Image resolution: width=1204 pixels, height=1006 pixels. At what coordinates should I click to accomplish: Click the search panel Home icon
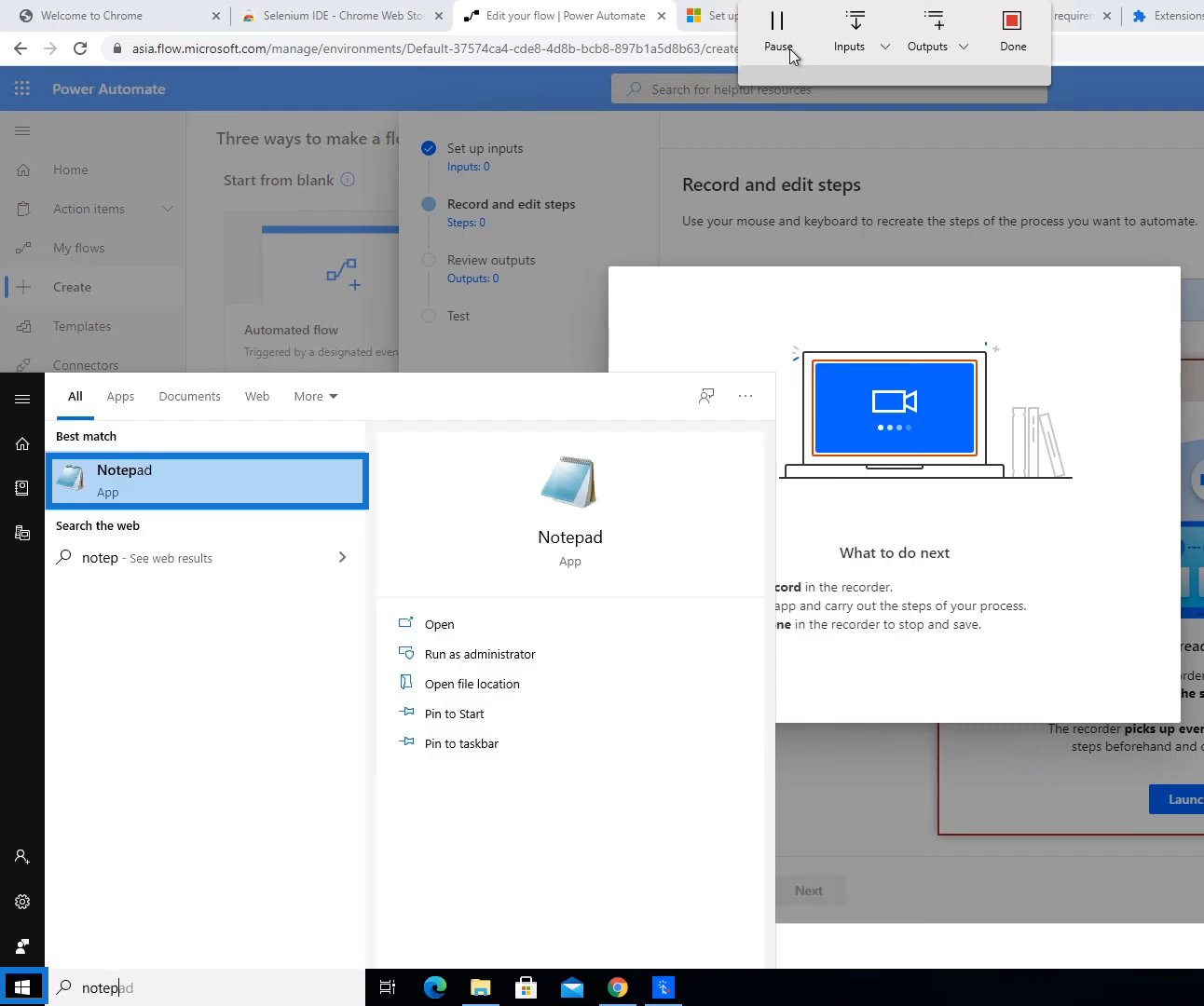22,444
